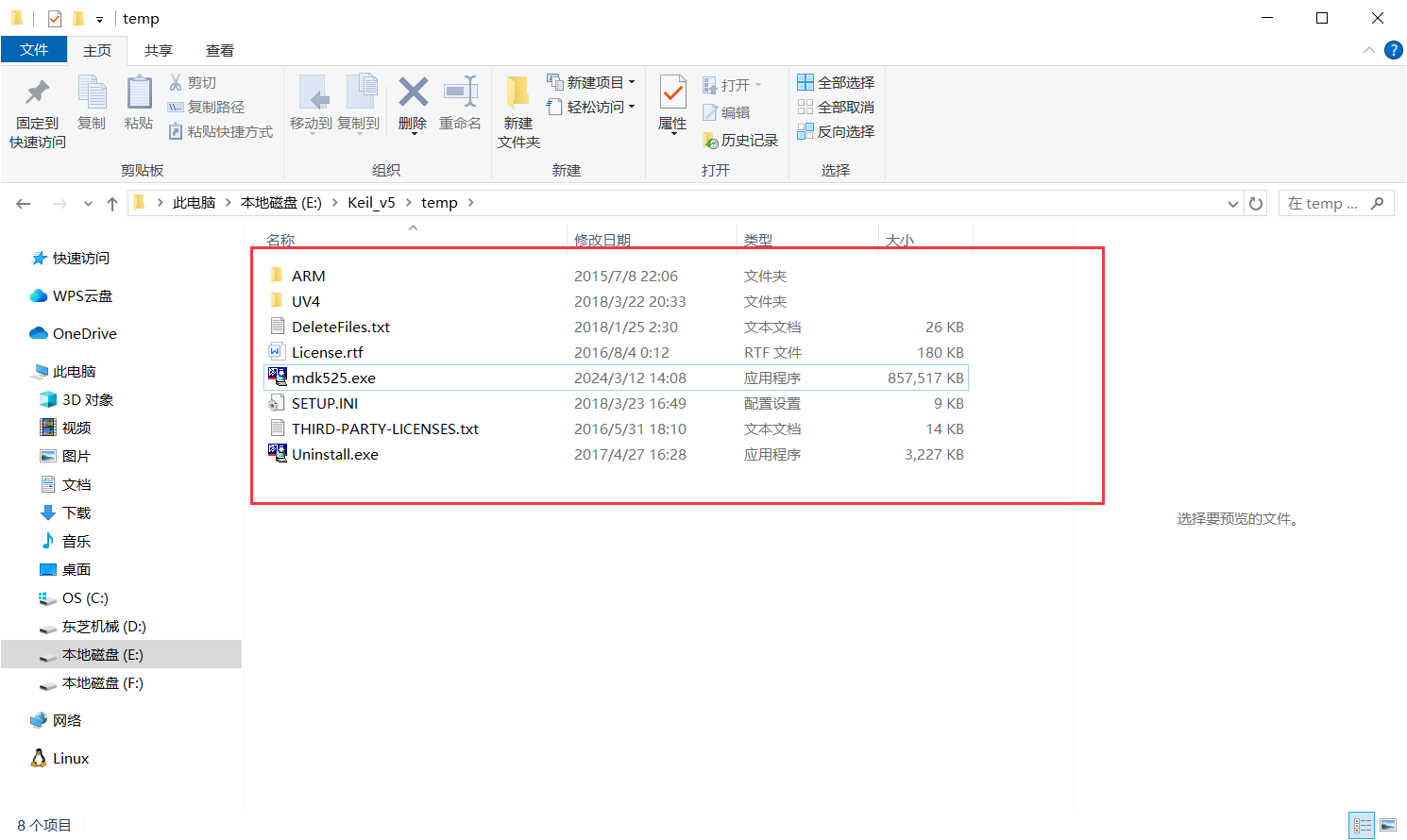
Task: Open the File (文件) tab
Action: [34, 49]
